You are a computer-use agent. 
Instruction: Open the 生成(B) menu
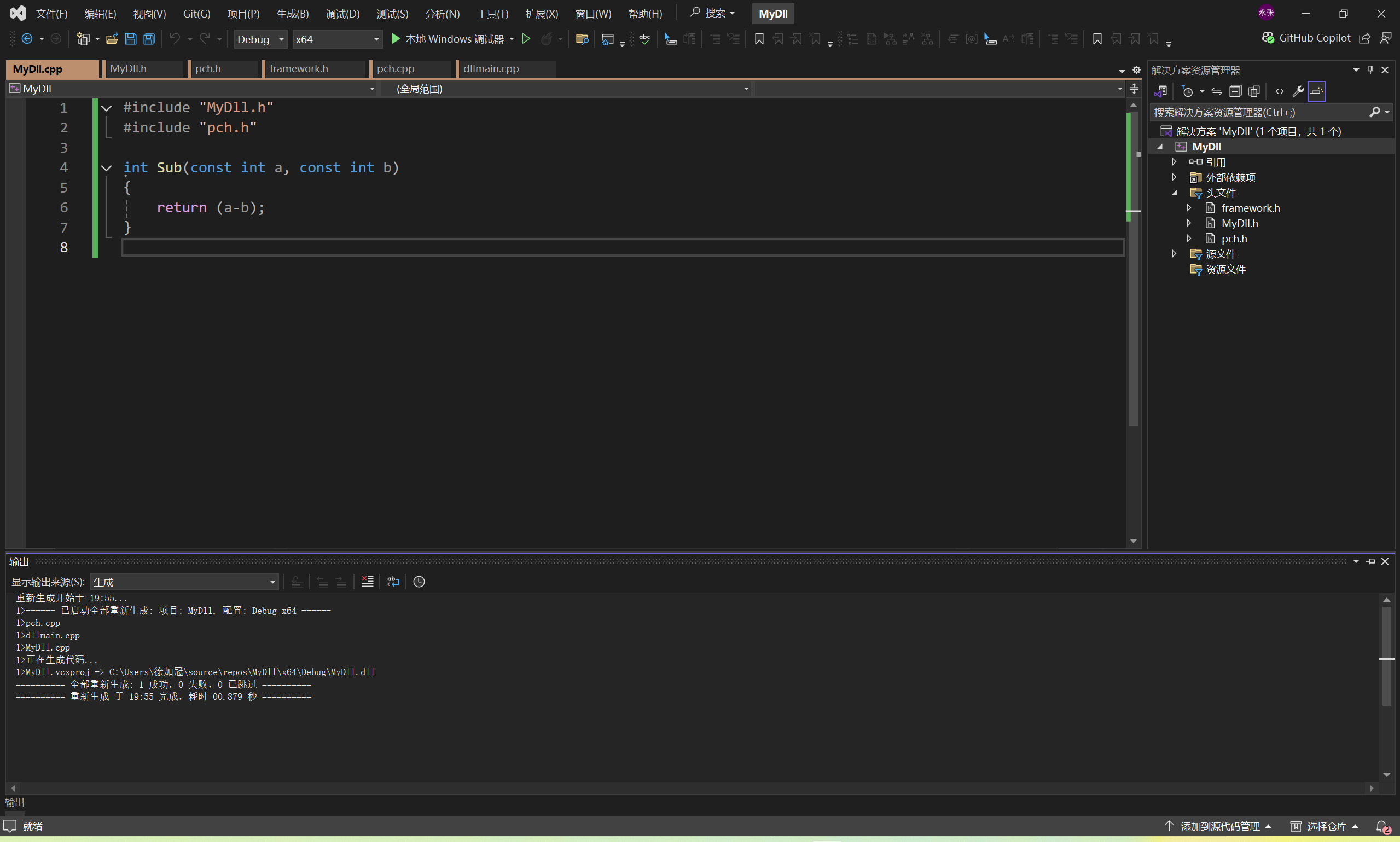point(293,14)
